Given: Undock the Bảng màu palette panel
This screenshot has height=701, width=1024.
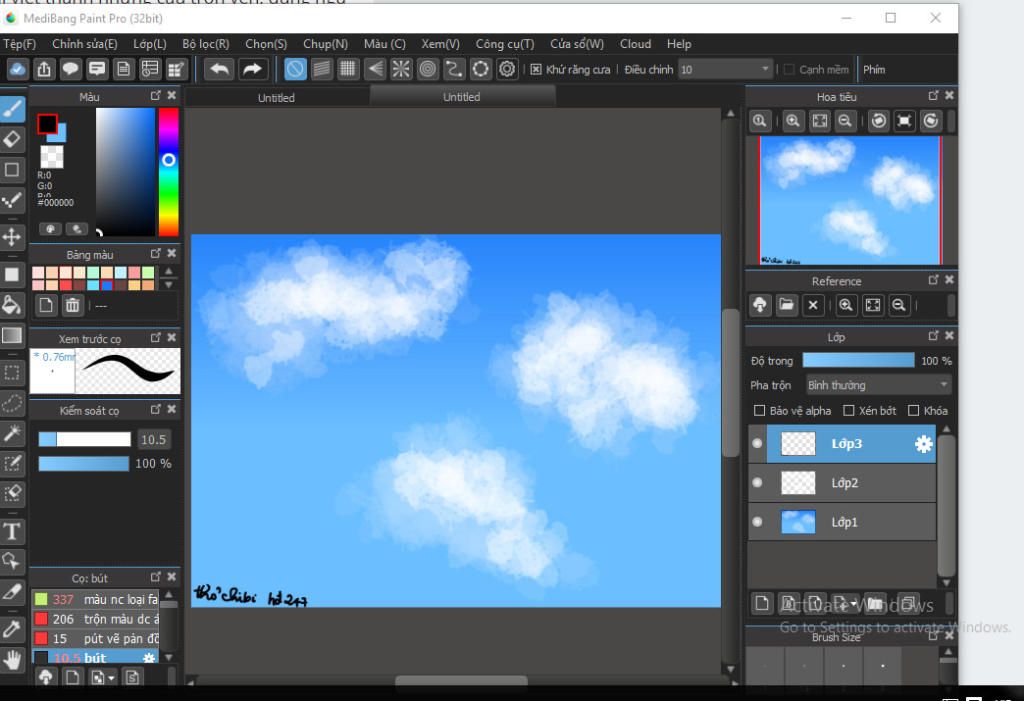Looking at the screenshot, I should (x=155, y=253).
